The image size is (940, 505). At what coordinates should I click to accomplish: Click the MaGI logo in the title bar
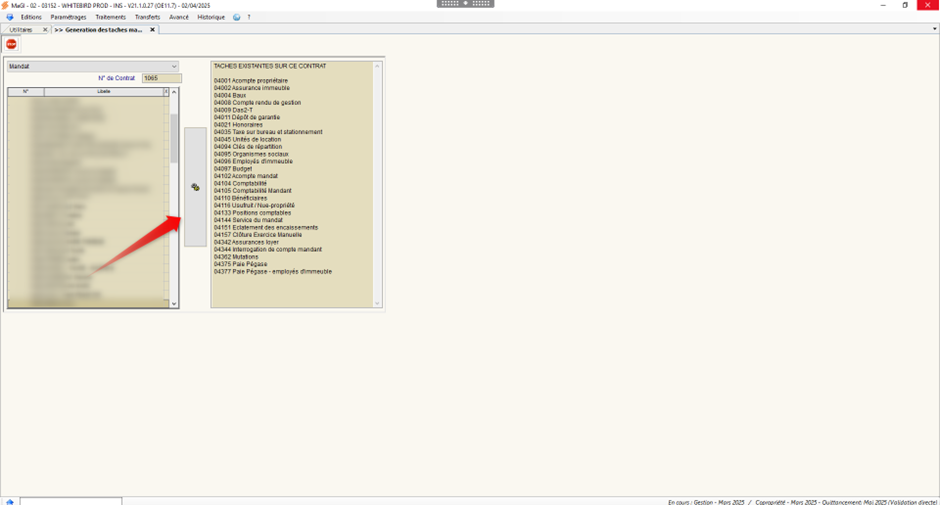(5, 5)
